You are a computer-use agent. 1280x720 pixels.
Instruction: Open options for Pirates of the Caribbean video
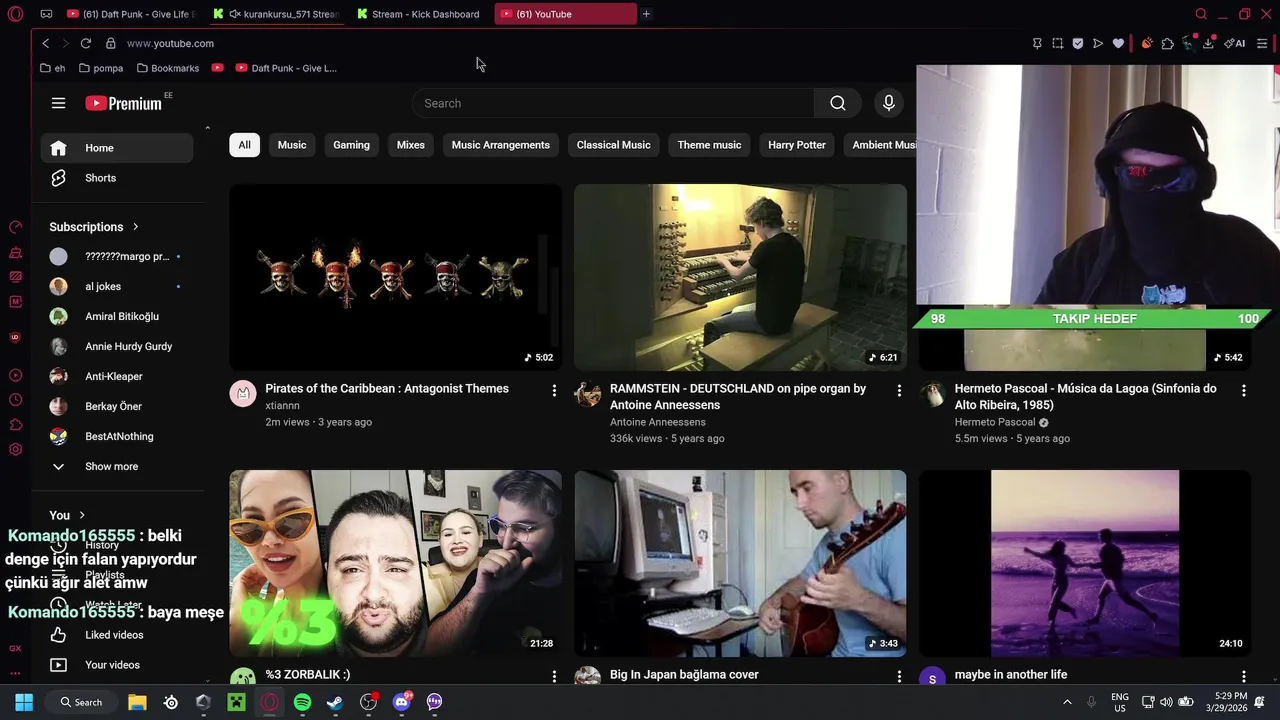point(554,391)
